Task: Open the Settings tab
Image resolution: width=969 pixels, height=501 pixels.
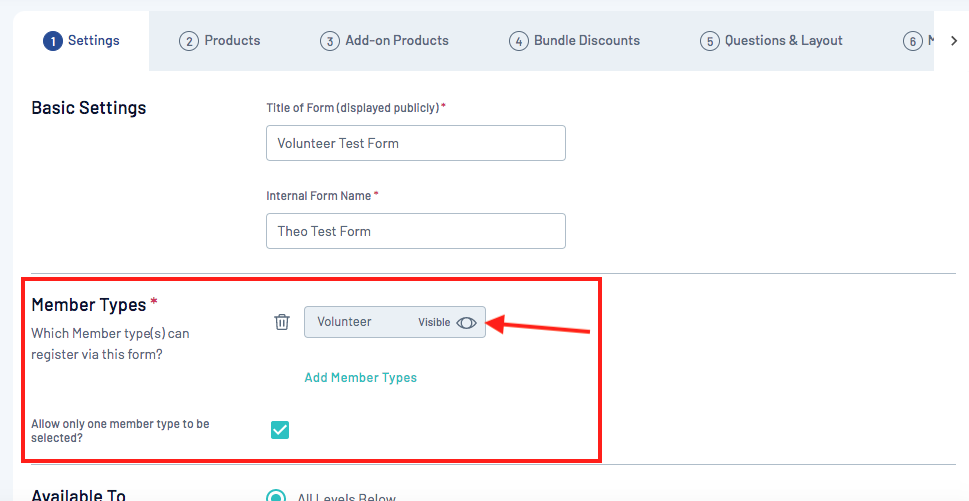Action: [x=82, y=41]
